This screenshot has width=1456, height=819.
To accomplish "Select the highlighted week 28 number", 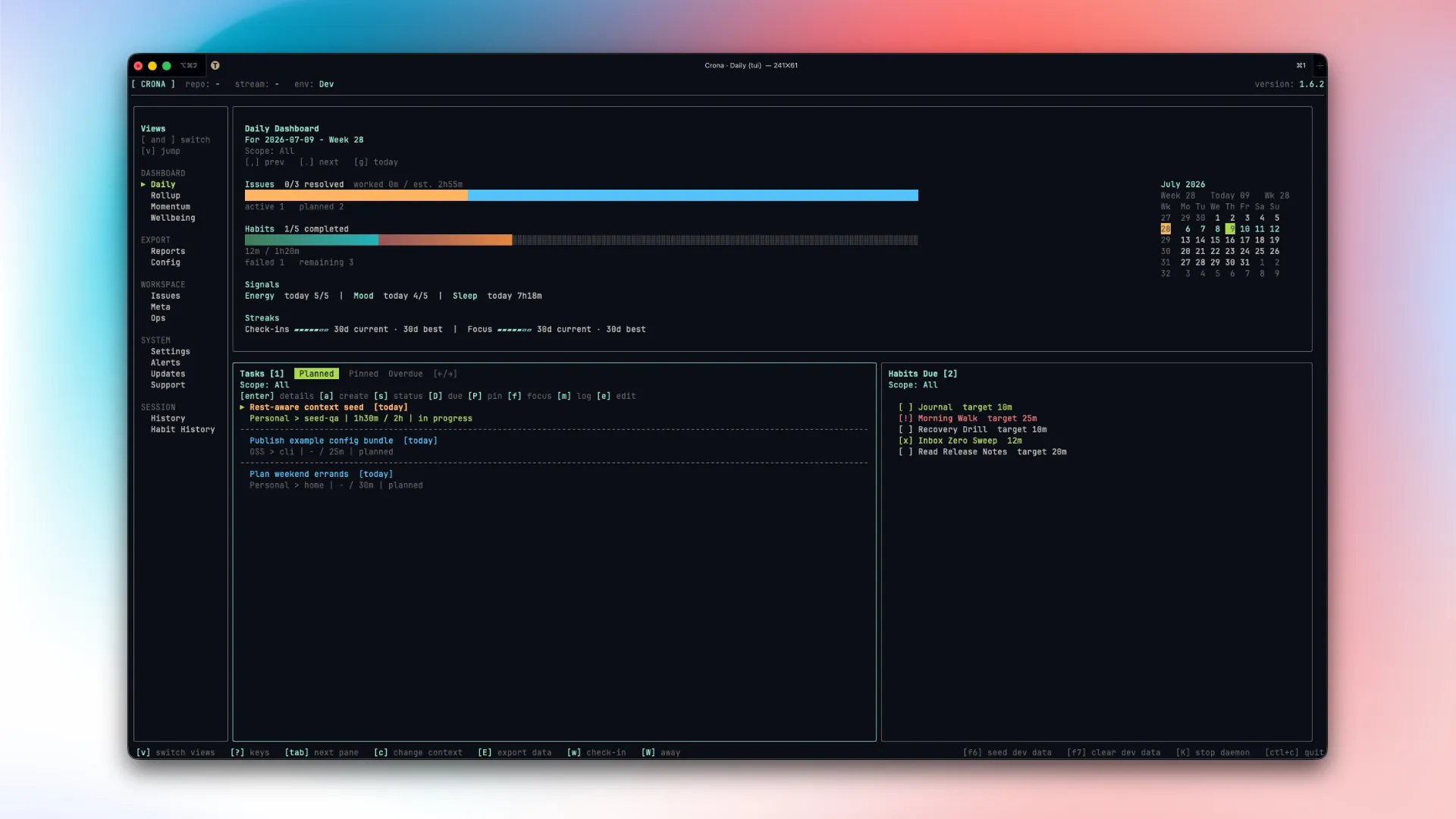I will click(1166, 229).
